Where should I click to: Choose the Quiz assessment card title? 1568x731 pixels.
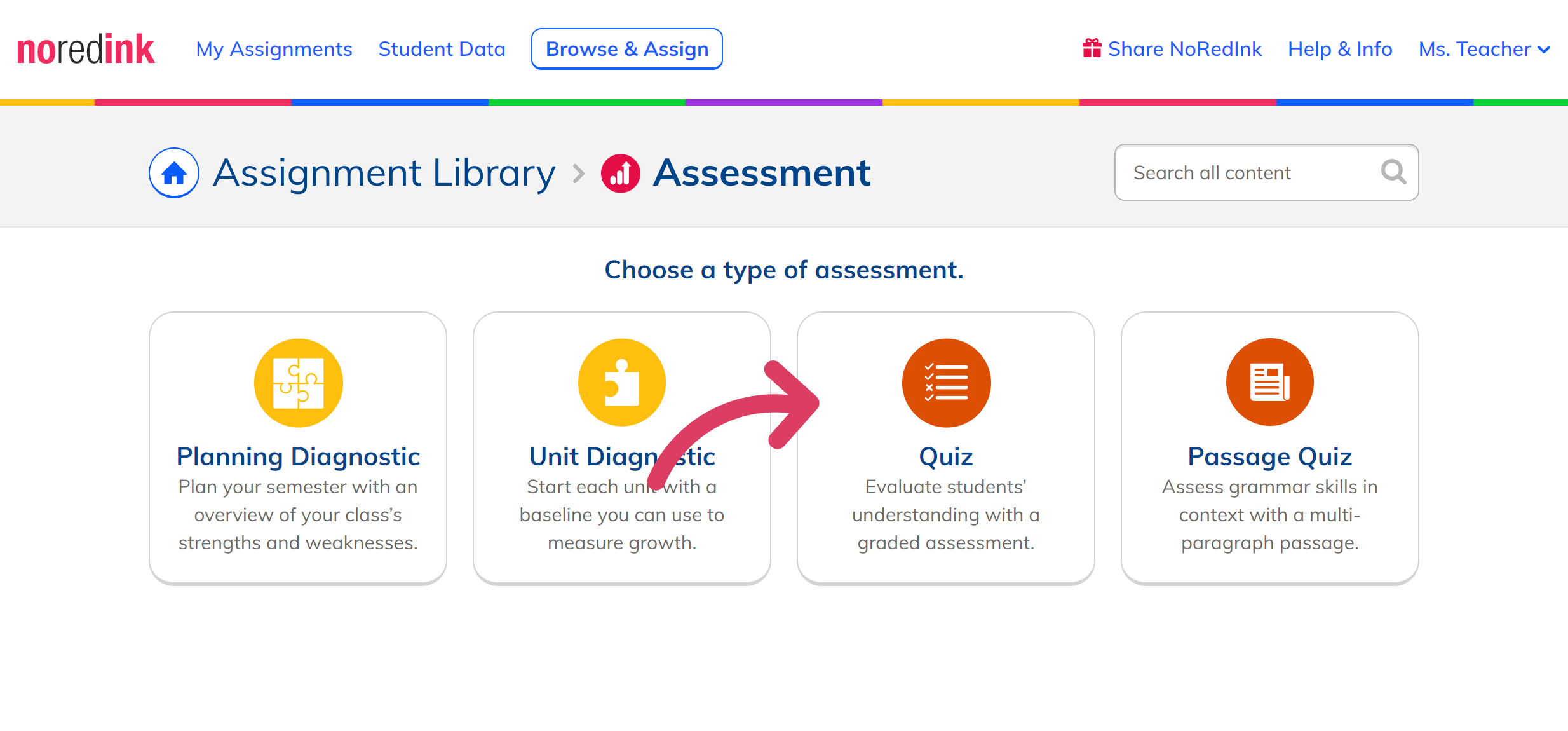946,456
